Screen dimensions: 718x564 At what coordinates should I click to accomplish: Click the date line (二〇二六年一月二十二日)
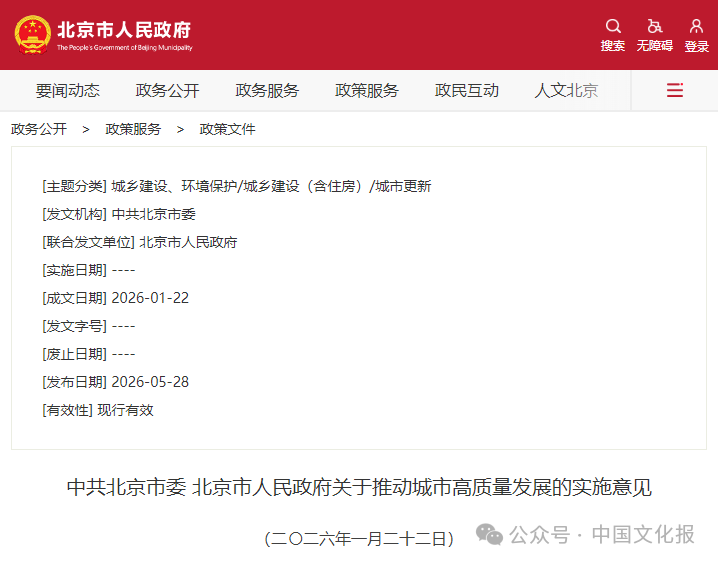359,539
